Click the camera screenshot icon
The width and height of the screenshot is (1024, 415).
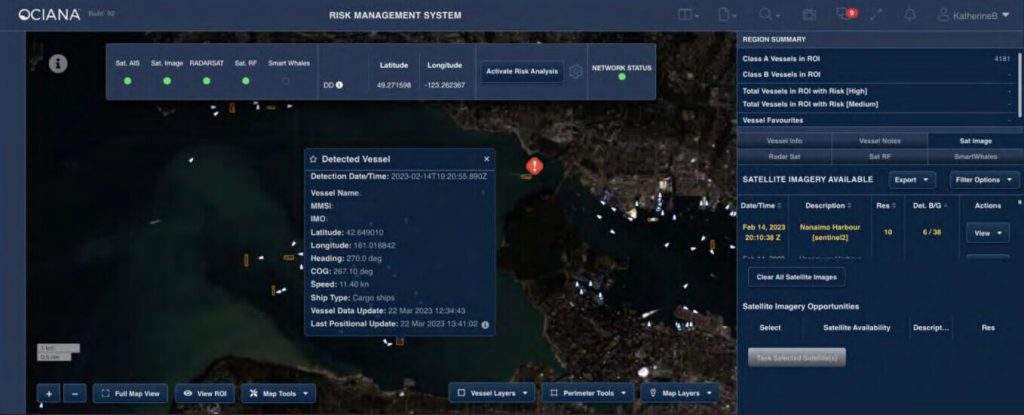tap(809, 15)
